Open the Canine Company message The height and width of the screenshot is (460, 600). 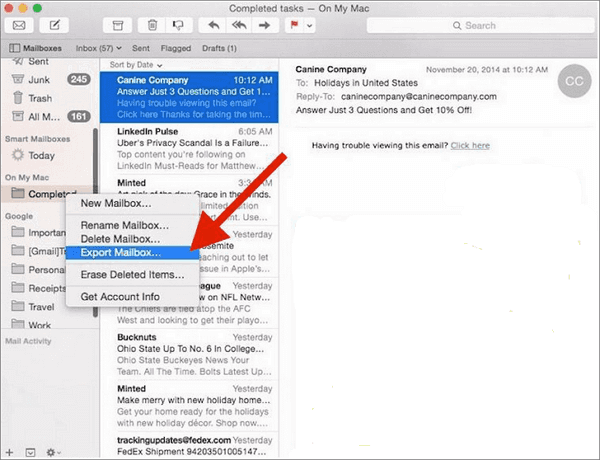(189, 97)
